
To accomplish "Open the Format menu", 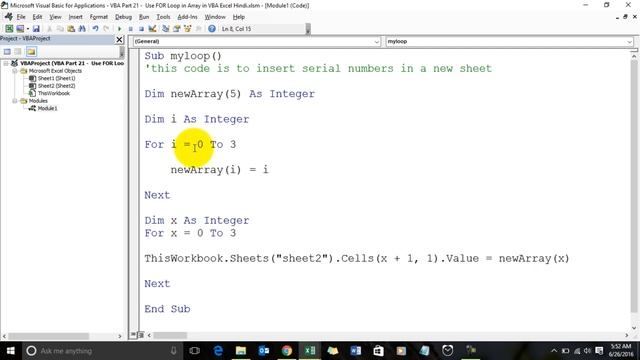I will click(99, 17).
